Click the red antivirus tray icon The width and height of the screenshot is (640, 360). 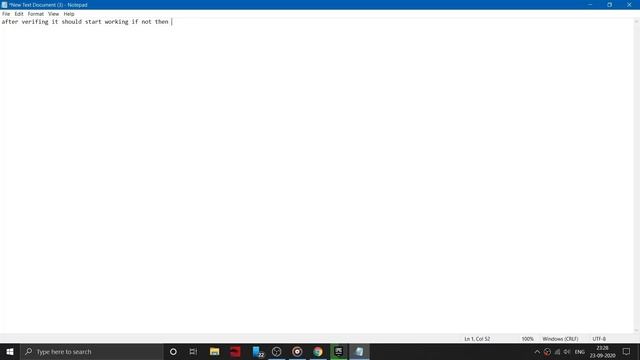(x=547, y=352)
